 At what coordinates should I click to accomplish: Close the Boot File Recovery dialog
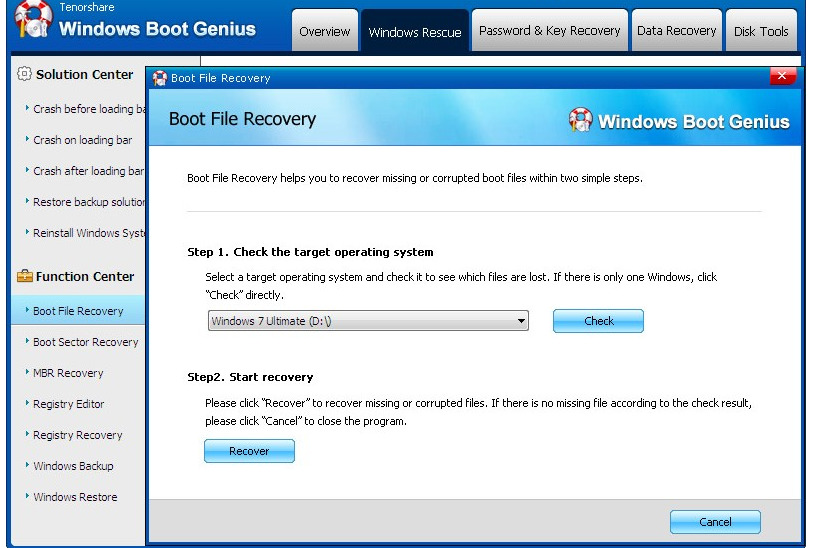point(782,76)
